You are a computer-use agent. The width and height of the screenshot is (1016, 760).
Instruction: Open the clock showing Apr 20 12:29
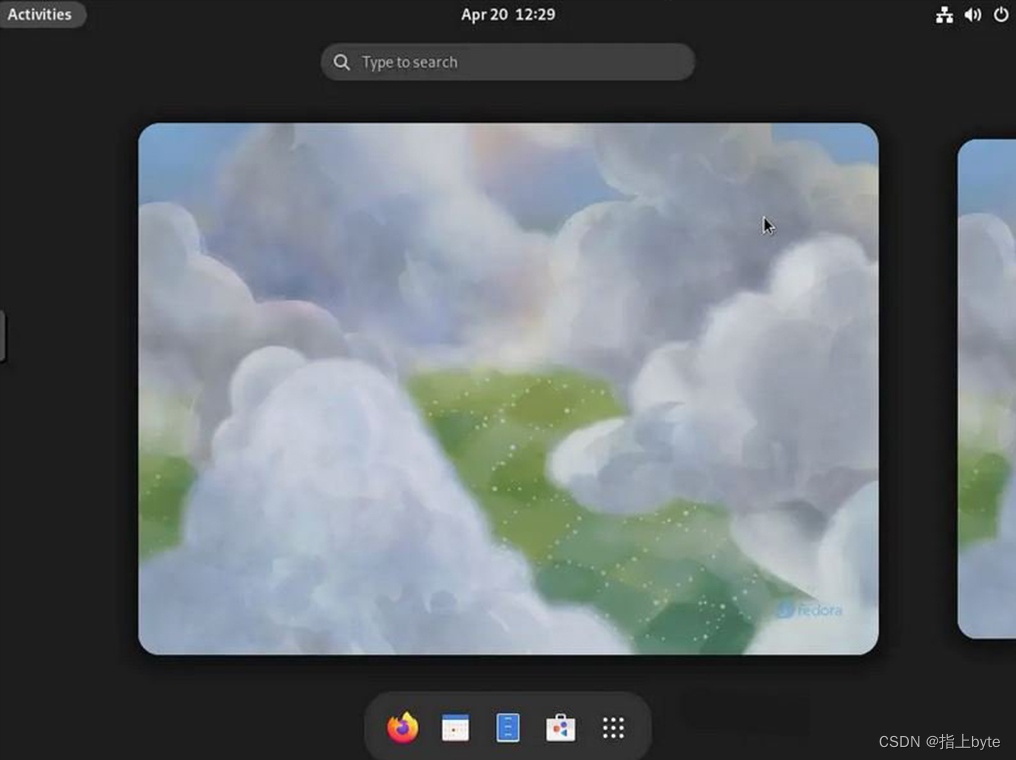point(508,14)
